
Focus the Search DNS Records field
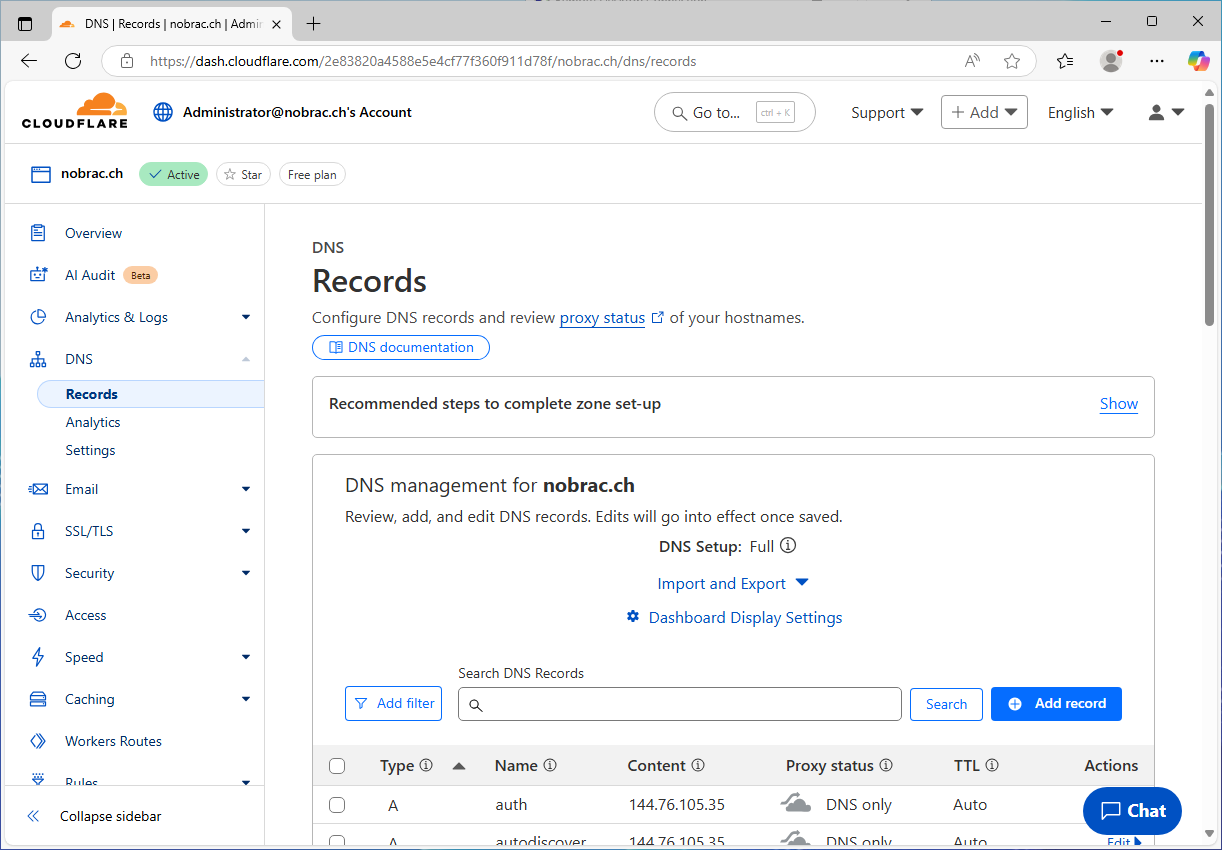(x=680, y=704)
